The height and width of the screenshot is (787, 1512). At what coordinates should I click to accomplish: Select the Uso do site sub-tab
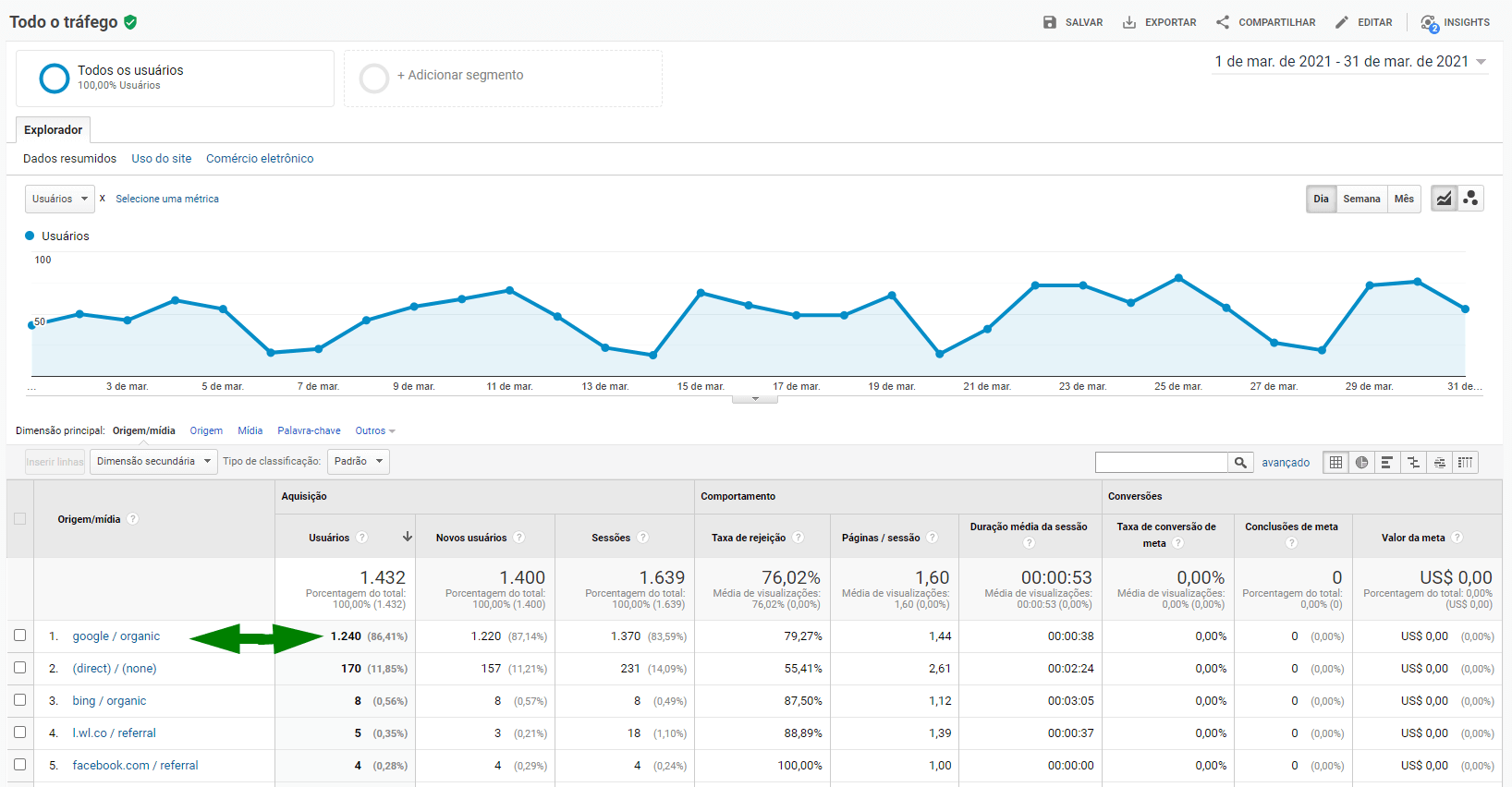pos(162,159)
